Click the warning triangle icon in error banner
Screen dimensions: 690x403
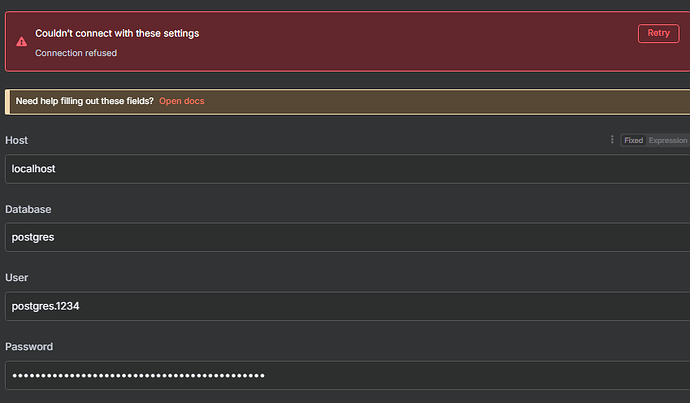[x=21, y=42]
